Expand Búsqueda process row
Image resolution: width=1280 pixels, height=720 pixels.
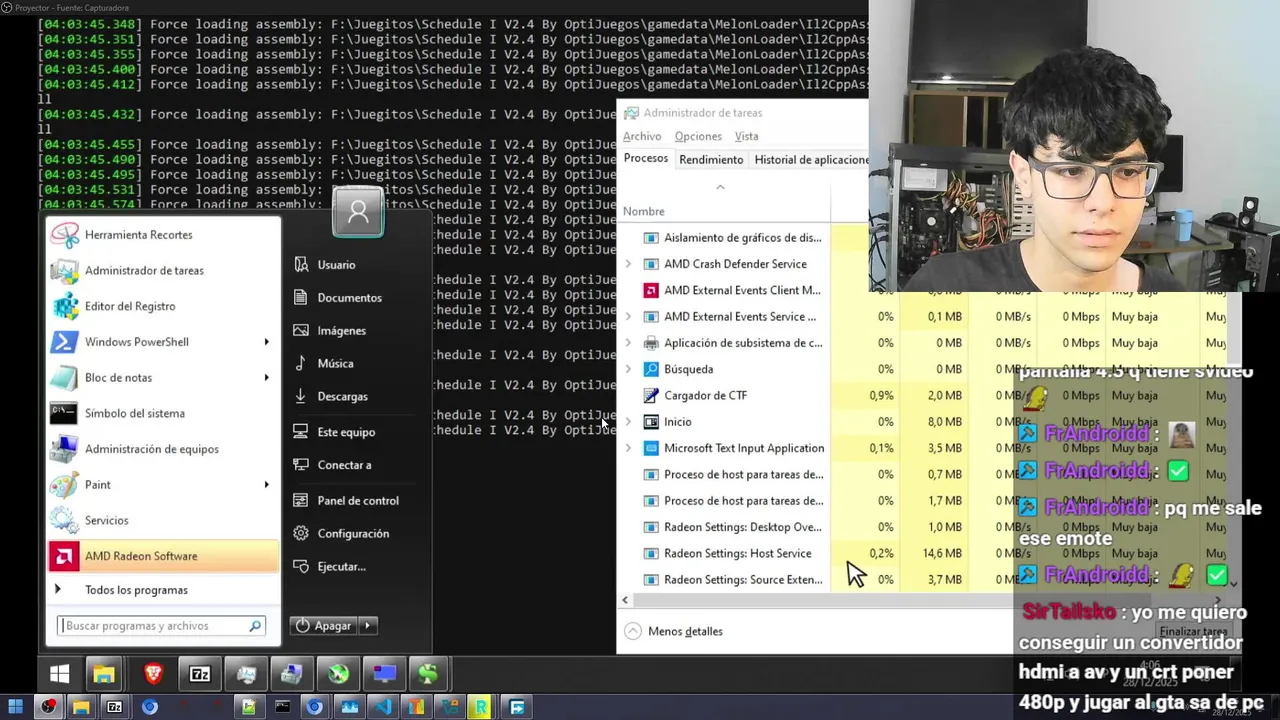628,369
